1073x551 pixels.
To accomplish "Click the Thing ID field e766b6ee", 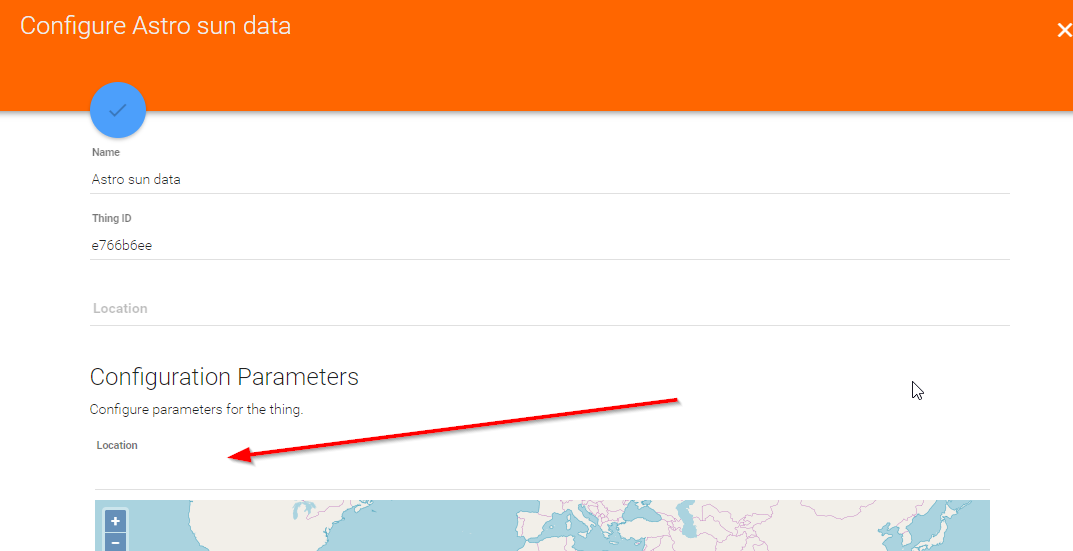I will [x=549, y=246].
